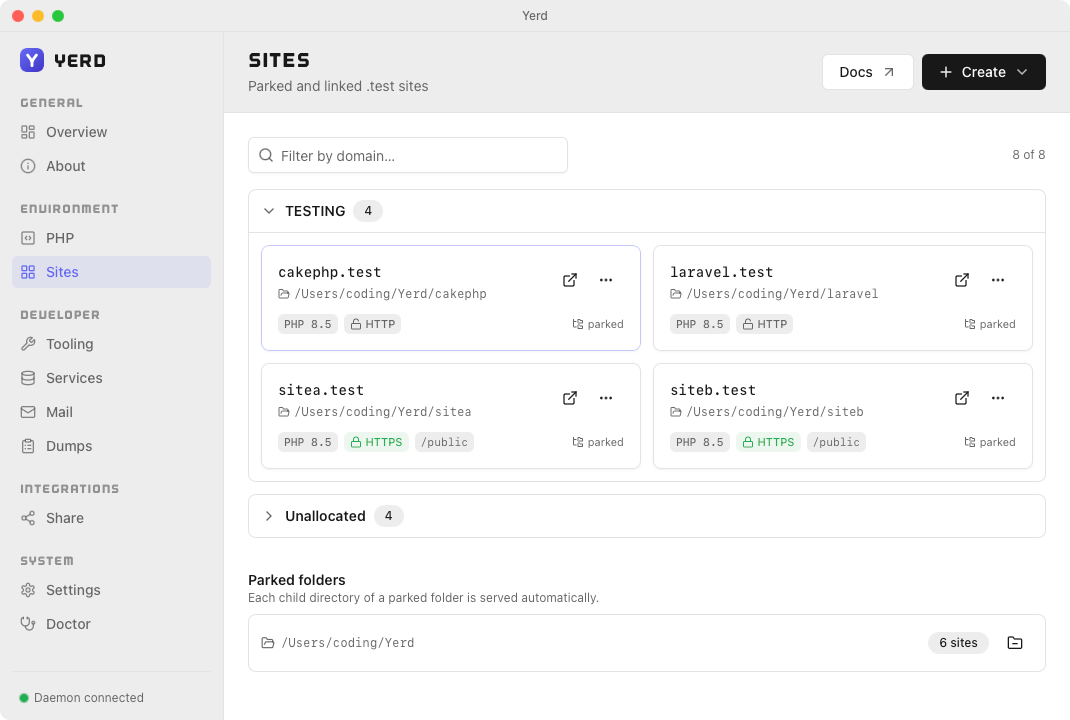Open Settings from the sidebar
Screen dimensions: 1070x720
[111, 590]
